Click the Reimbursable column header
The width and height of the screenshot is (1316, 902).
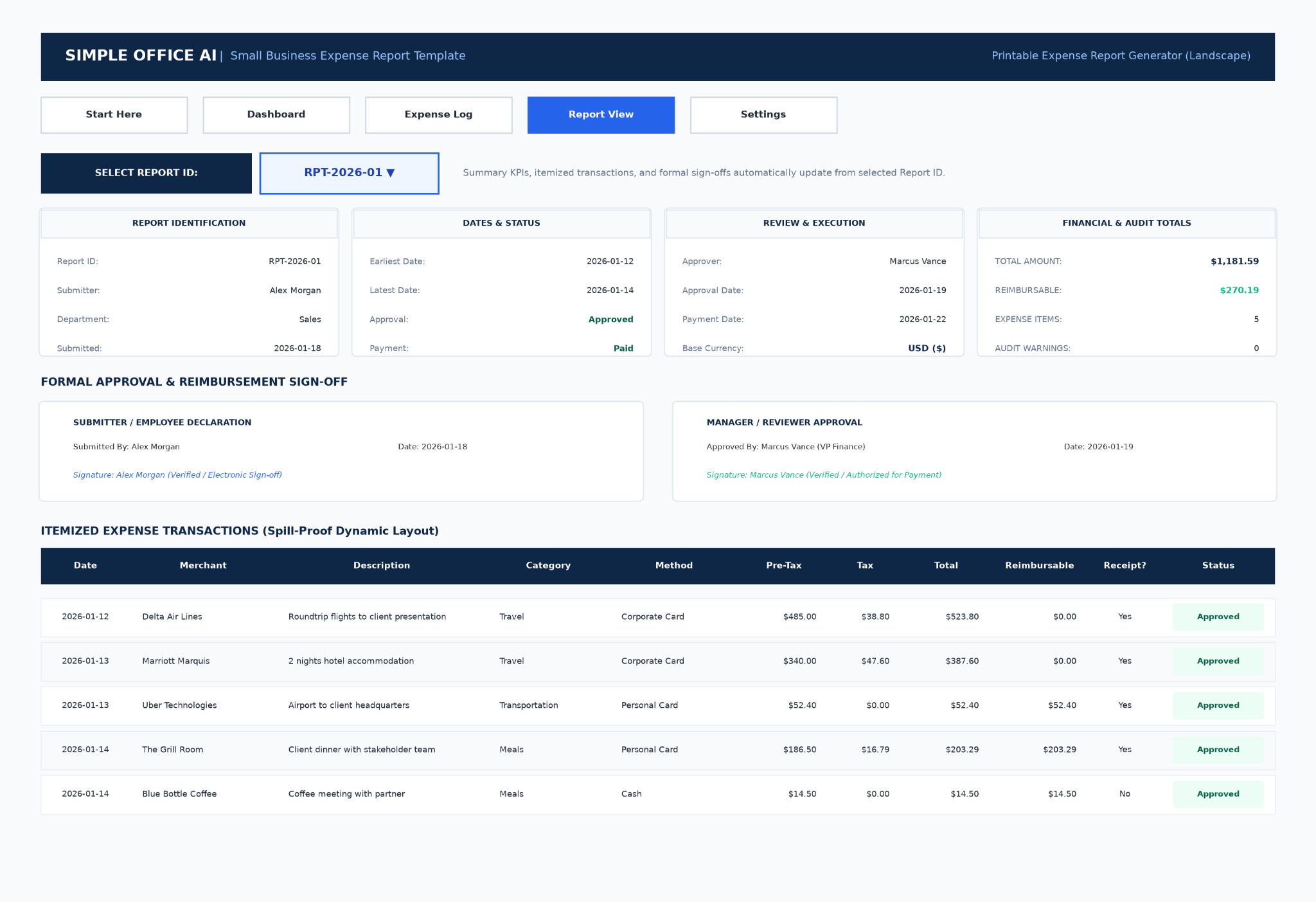click(1040, 566)
